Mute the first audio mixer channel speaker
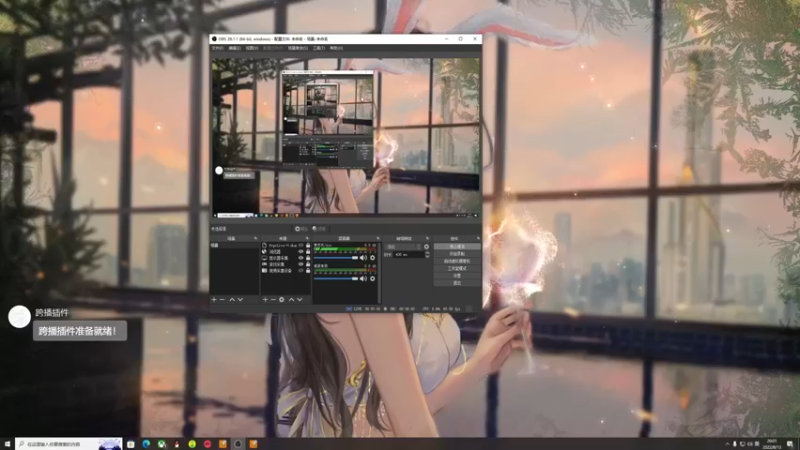Screen dimensions: 800x450 pos(363,258)
